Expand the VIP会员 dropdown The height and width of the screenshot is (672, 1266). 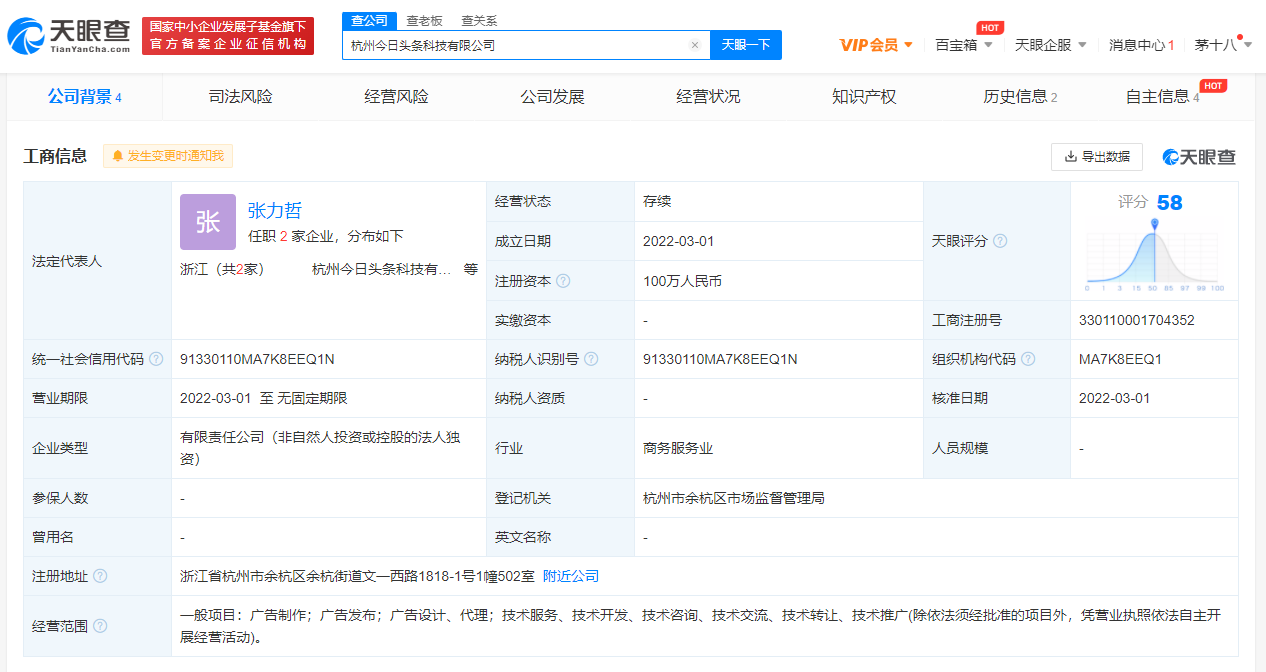tap(876, 45)
